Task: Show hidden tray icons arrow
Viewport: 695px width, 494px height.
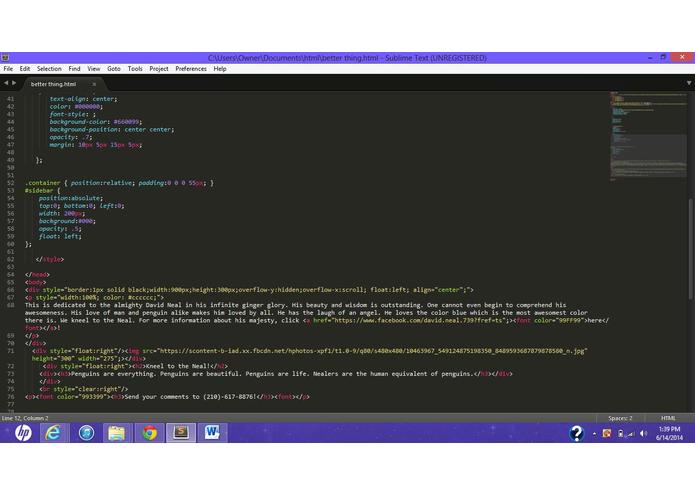Action: click(x=594, y=434)
